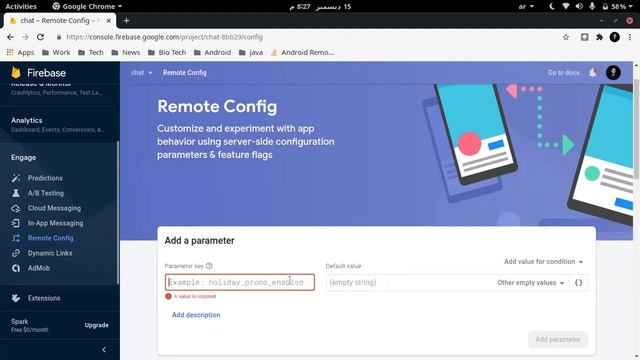
Task: Click Go to docs link
Action: coord(563,73)
